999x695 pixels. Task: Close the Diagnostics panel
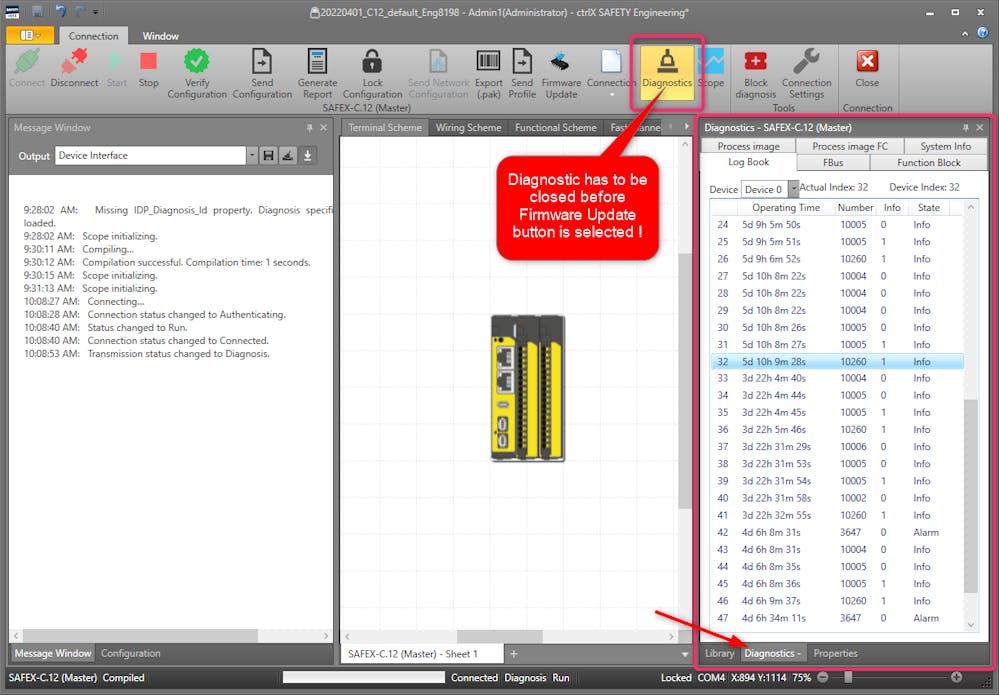[x=980, y=127]
